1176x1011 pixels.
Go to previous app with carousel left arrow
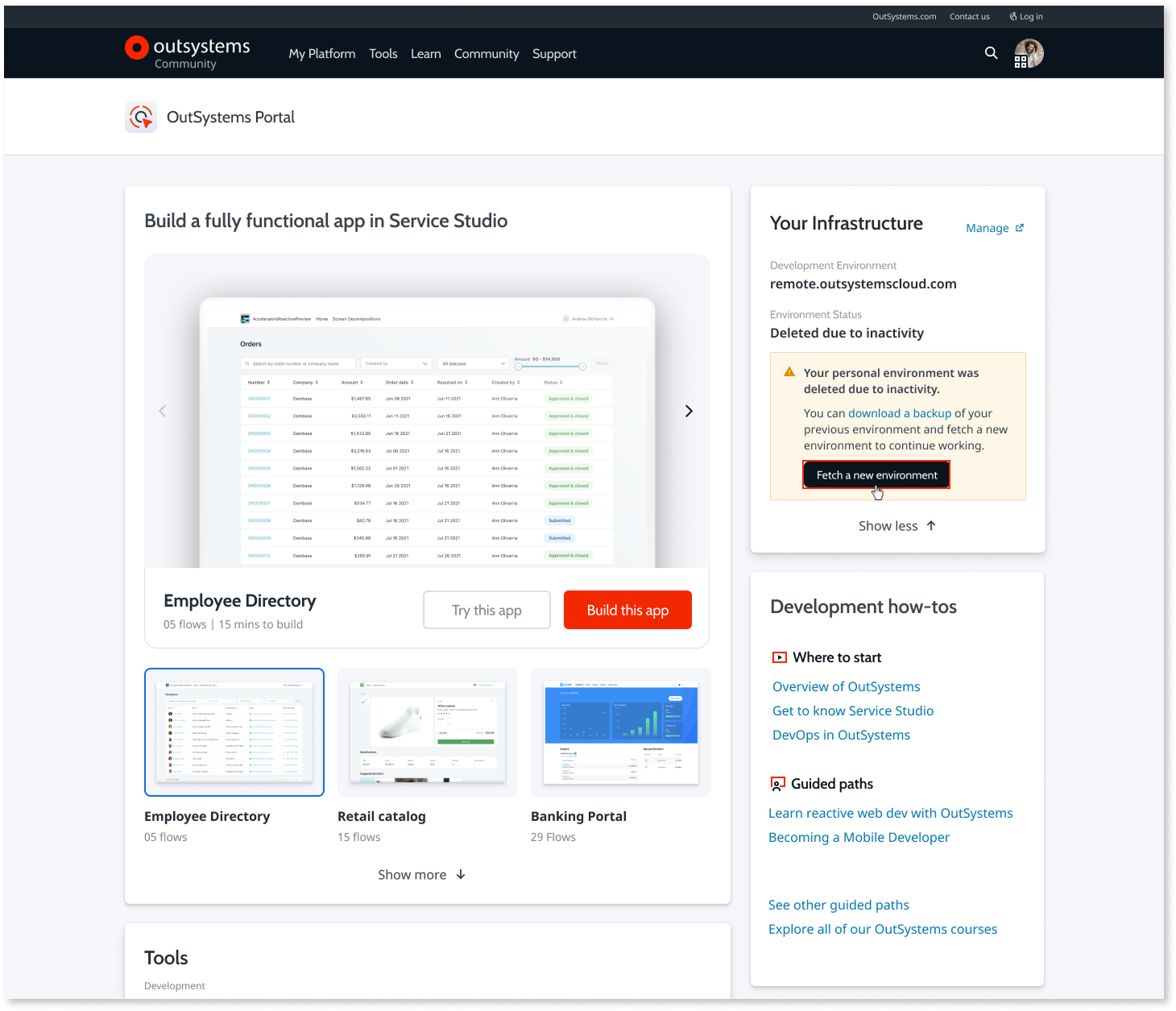coord(163,411)
